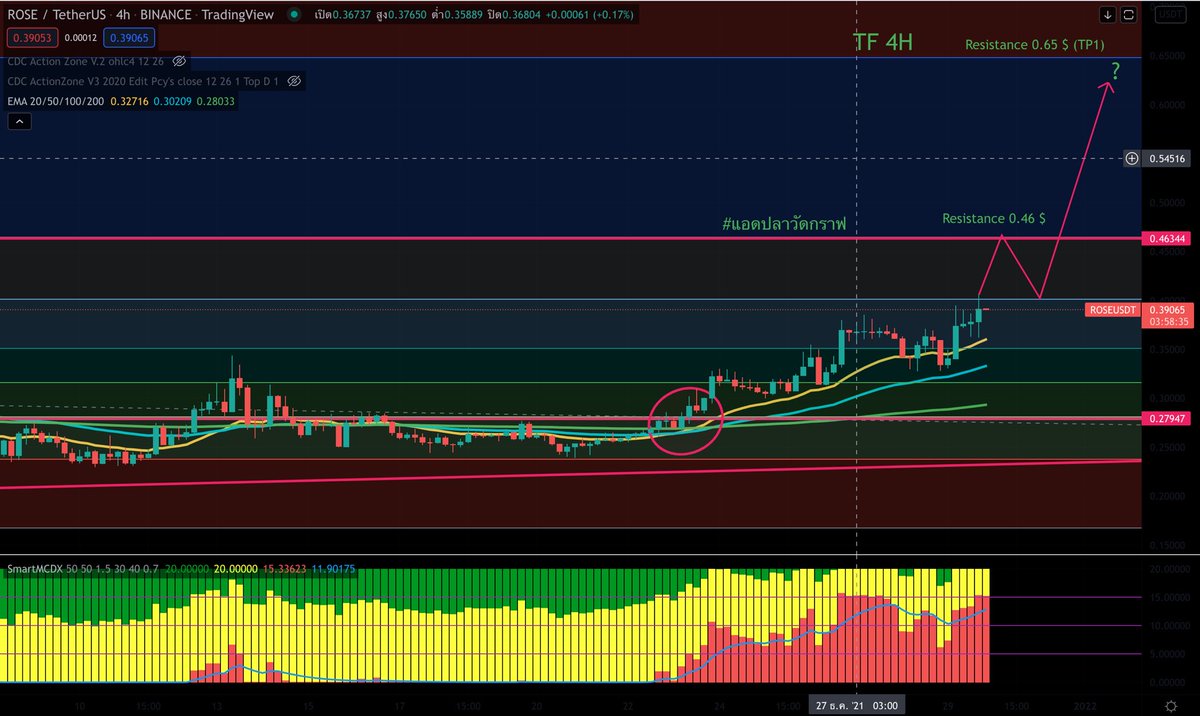Click the 2022 label on the time axis
Screen dimensions: 1200x716
click(x=1086, y=705)
